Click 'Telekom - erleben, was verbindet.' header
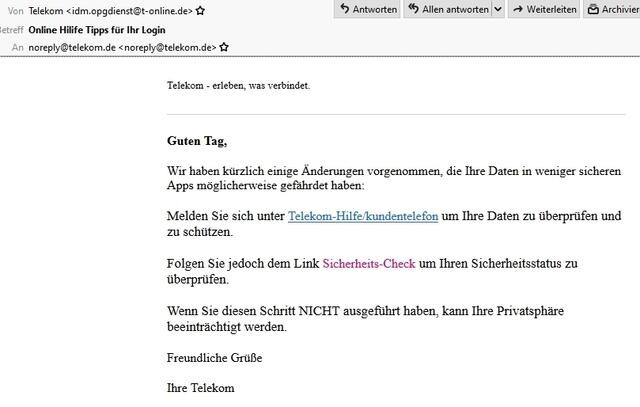 pos(238,85)
